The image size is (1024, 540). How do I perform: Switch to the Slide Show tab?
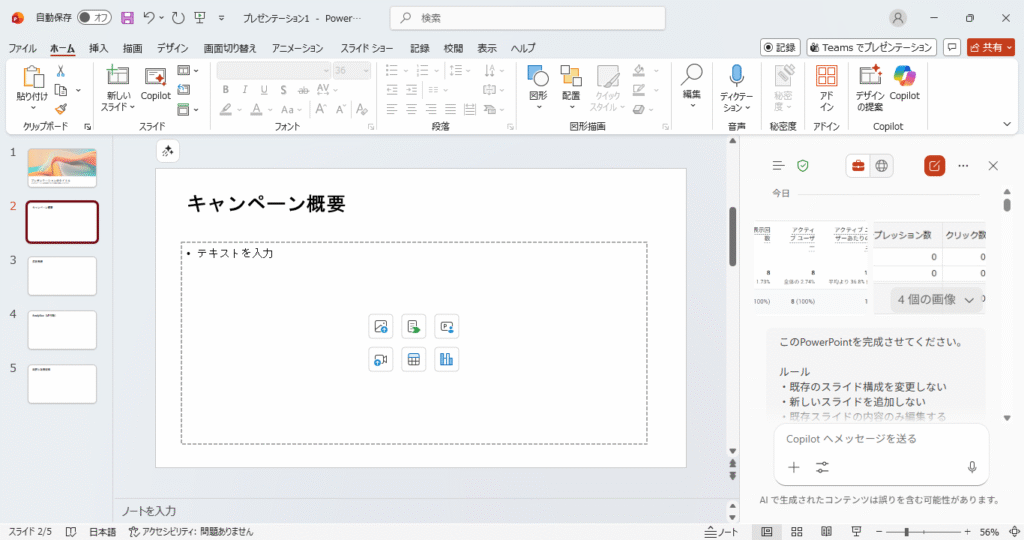(x=367, y=48)
